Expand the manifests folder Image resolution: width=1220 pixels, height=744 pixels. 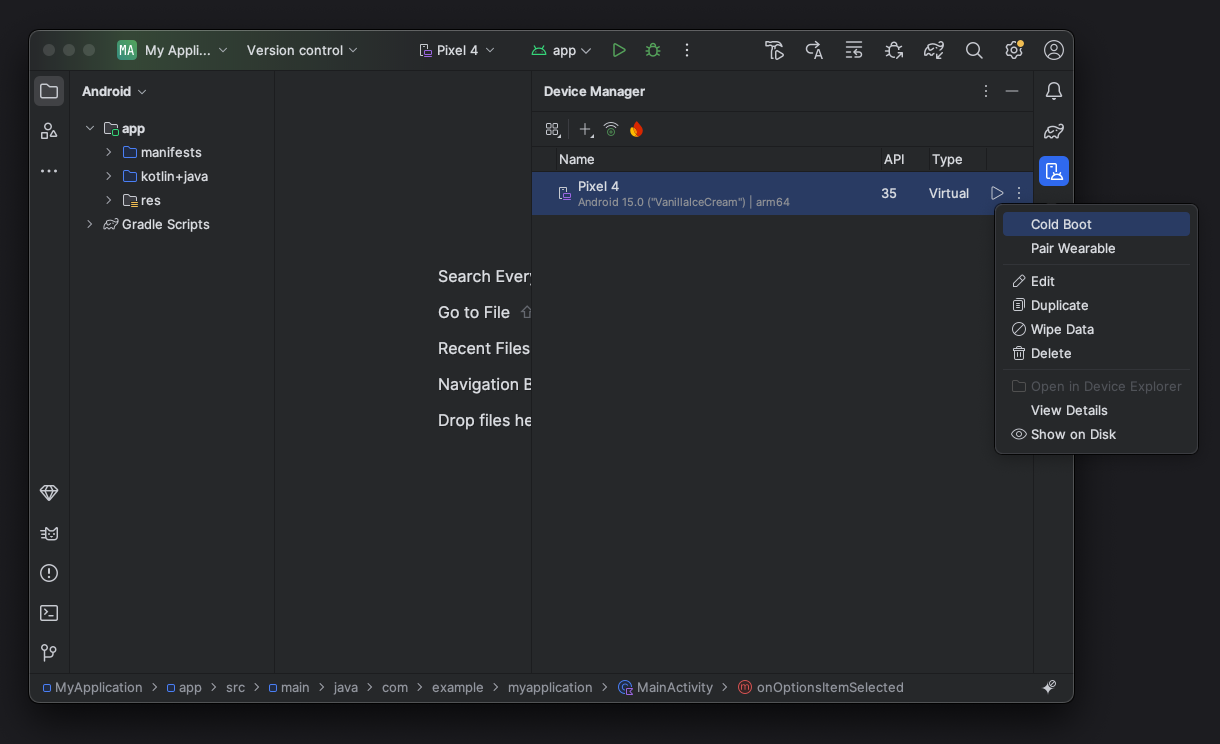(x=109, y=152)
